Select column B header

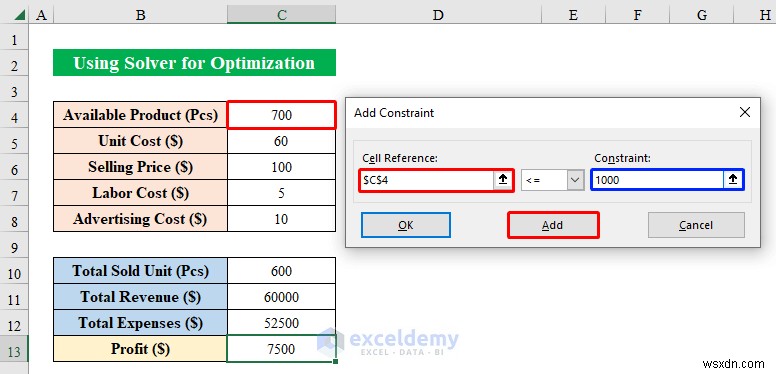(x=141, y=15)
